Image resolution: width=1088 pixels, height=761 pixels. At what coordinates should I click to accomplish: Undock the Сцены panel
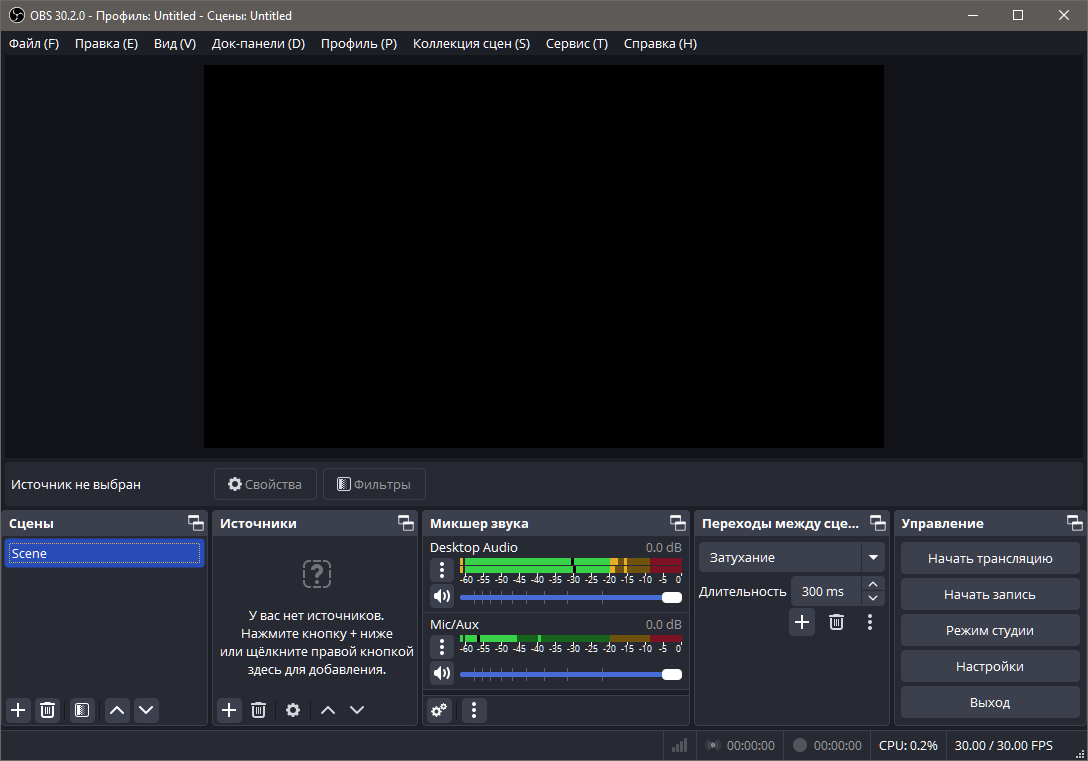[x=196, y=523]
